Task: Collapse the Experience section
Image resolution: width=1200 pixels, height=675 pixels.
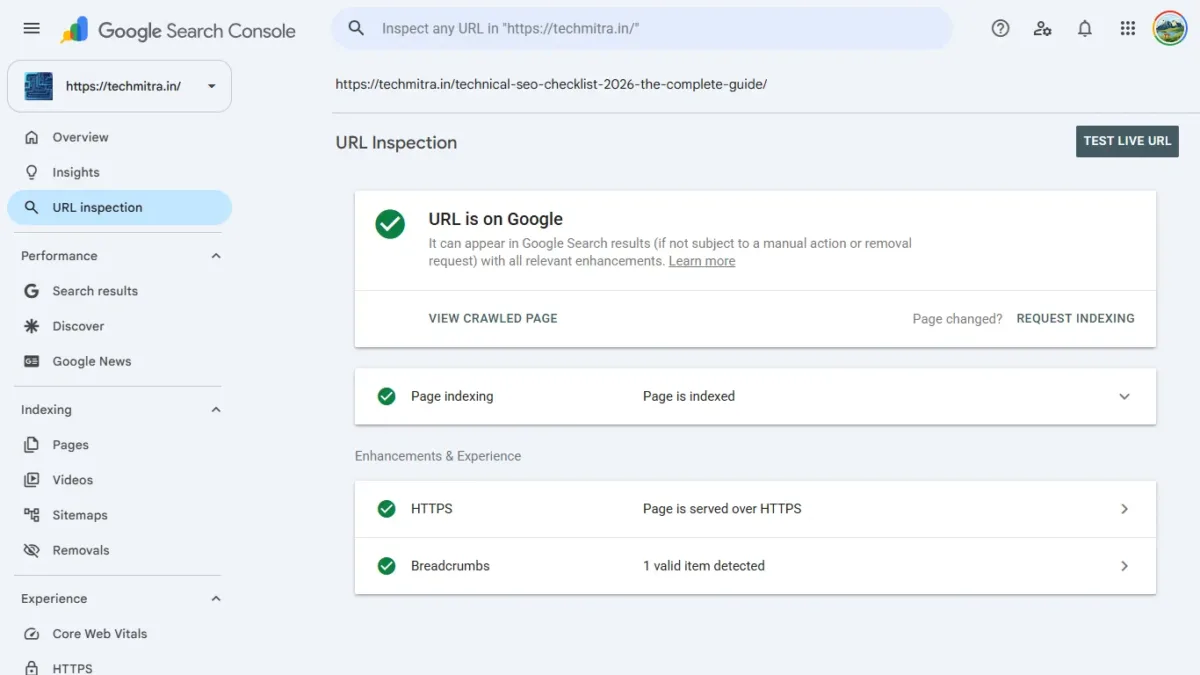Action: coord(215,599)
